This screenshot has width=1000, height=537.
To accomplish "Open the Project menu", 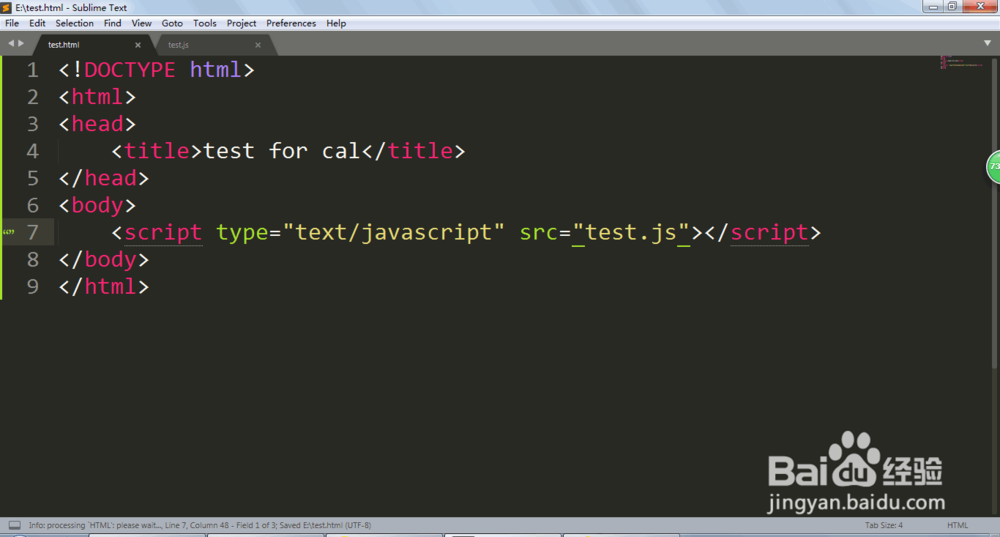I will (x=241, y=23).
